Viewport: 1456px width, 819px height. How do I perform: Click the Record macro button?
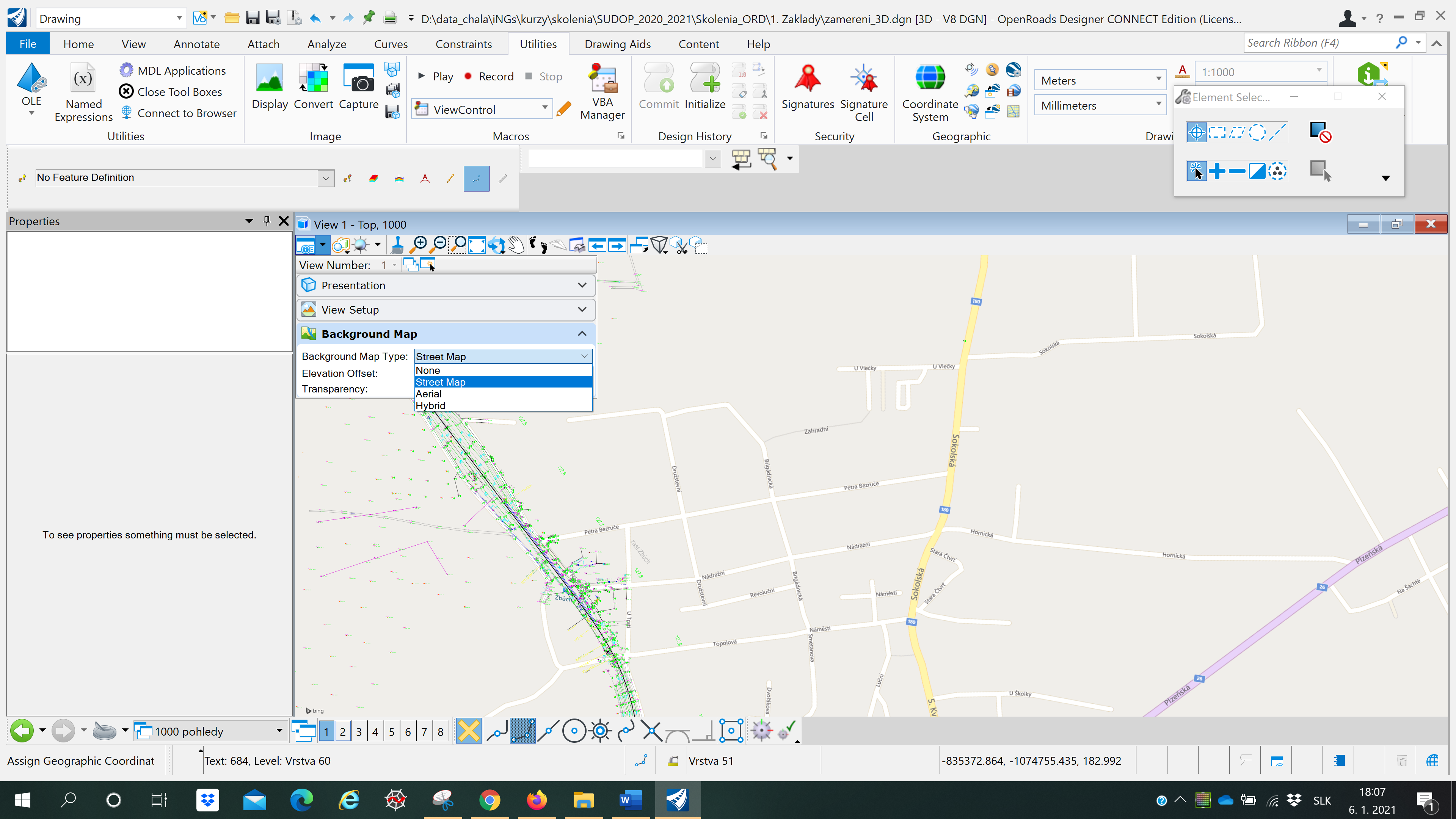[489, 76]
